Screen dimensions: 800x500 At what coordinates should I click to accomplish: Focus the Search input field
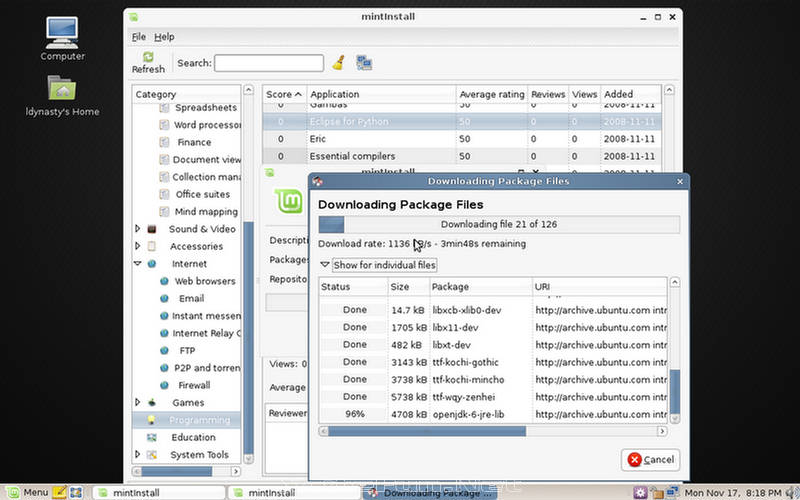[269, 63]
